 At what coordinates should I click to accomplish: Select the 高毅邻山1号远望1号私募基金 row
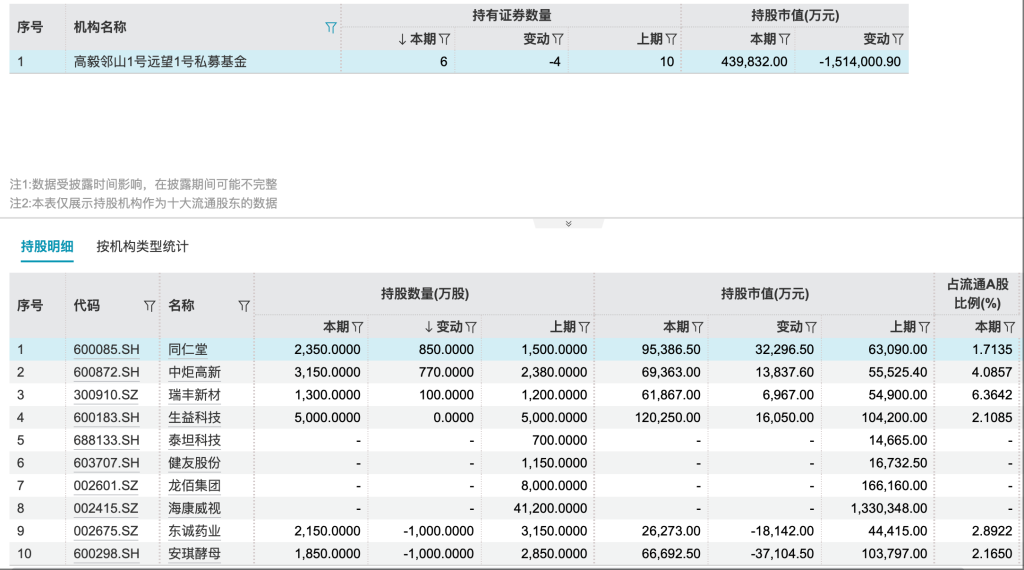tap(160, 61)
